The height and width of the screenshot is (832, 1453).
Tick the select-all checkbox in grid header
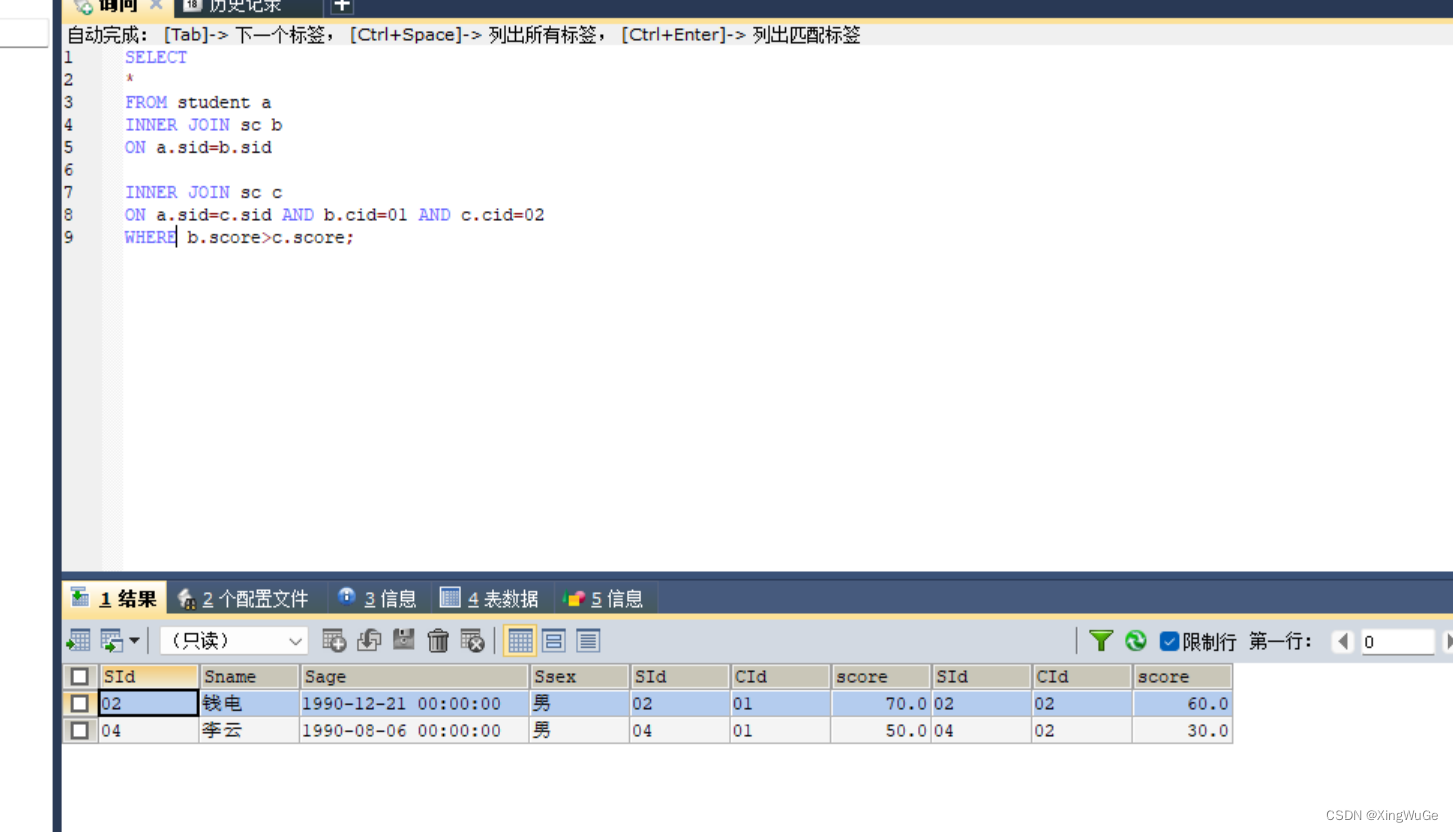pyautogui.click(x=80, y=677)
